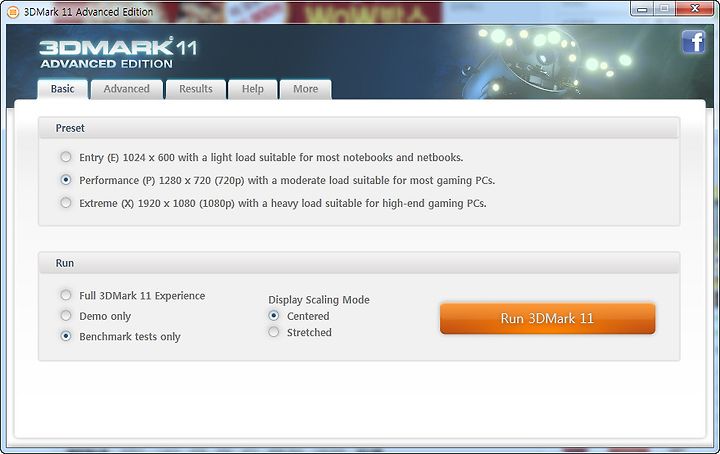Screen dimensions: 720x454
Task: Open the Help tab
Action: [253, 89]
